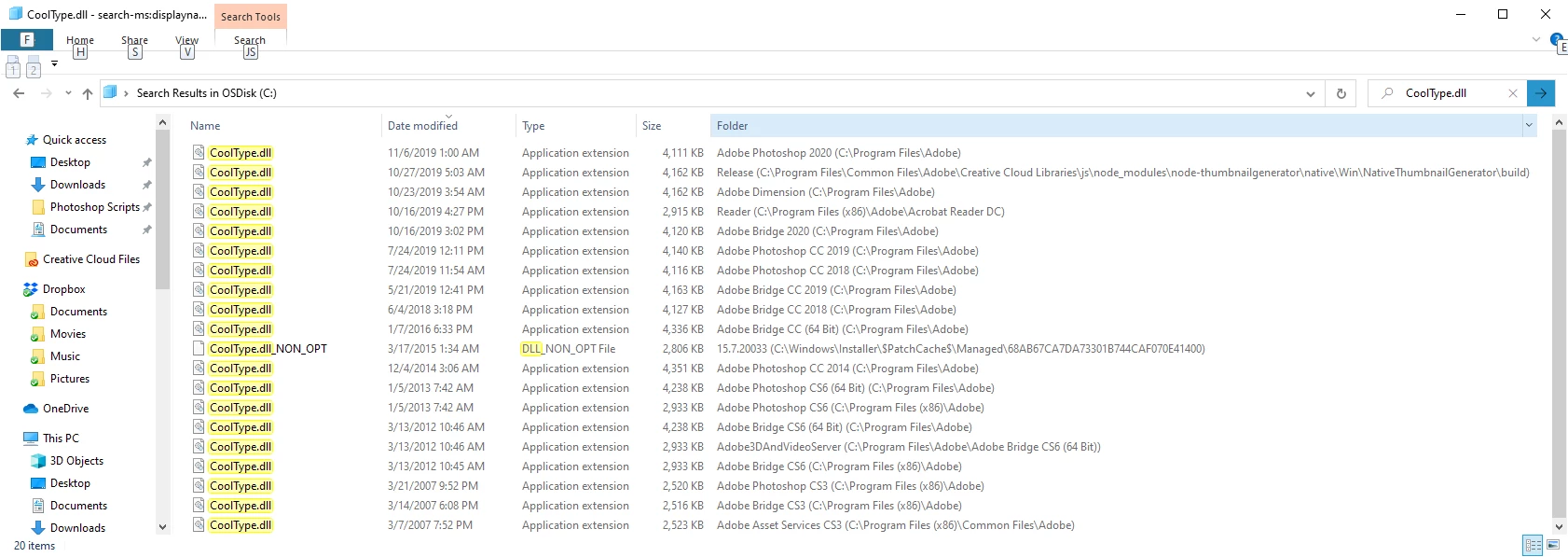The image size is (1568, 557).
Task: Sort by the Name column header
Action: [x=205, y=126]
